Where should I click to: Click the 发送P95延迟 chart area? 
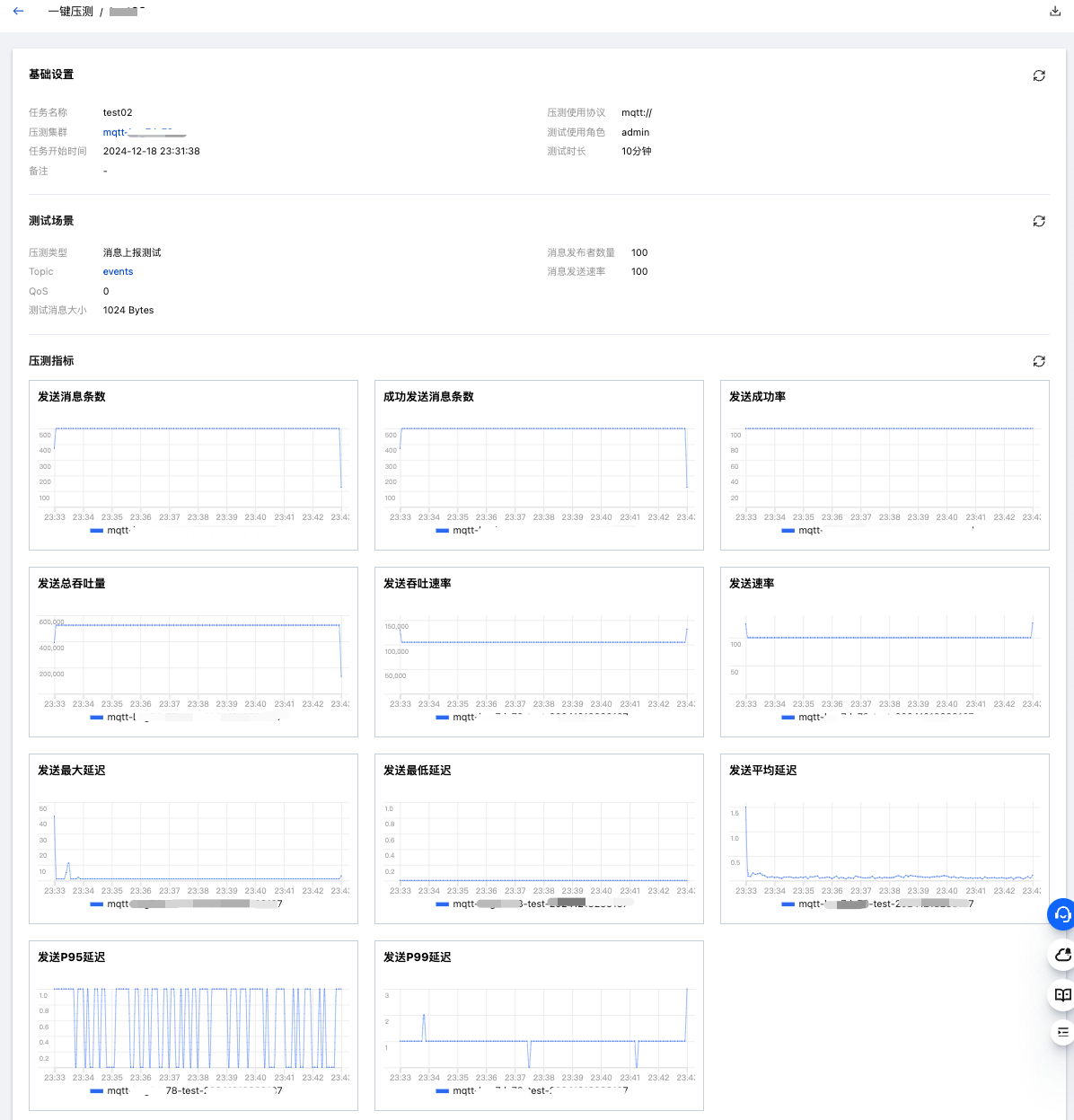click(x=193, y=1027)
